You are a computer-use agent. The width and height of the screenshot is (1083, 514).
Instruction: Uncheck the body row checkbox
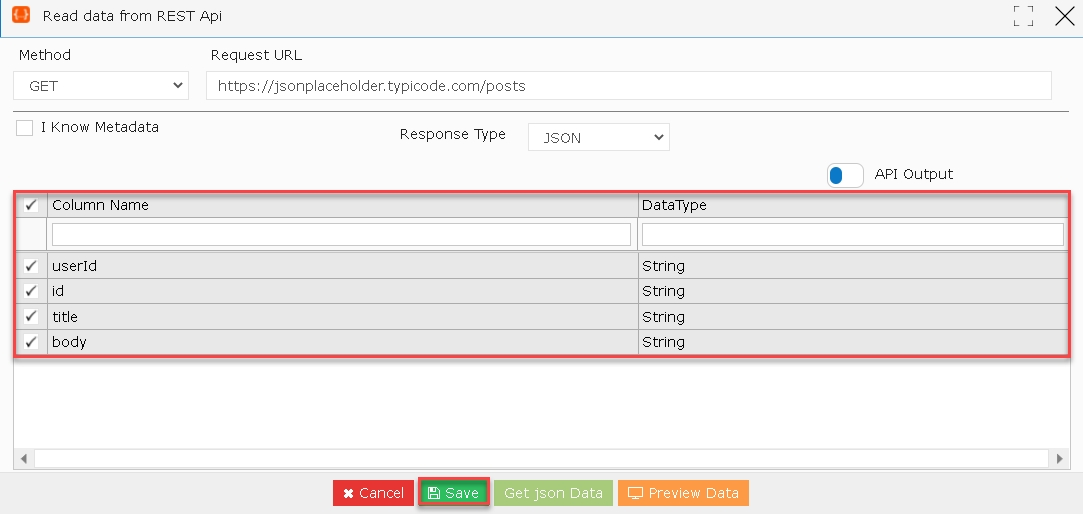click(30, 342)
